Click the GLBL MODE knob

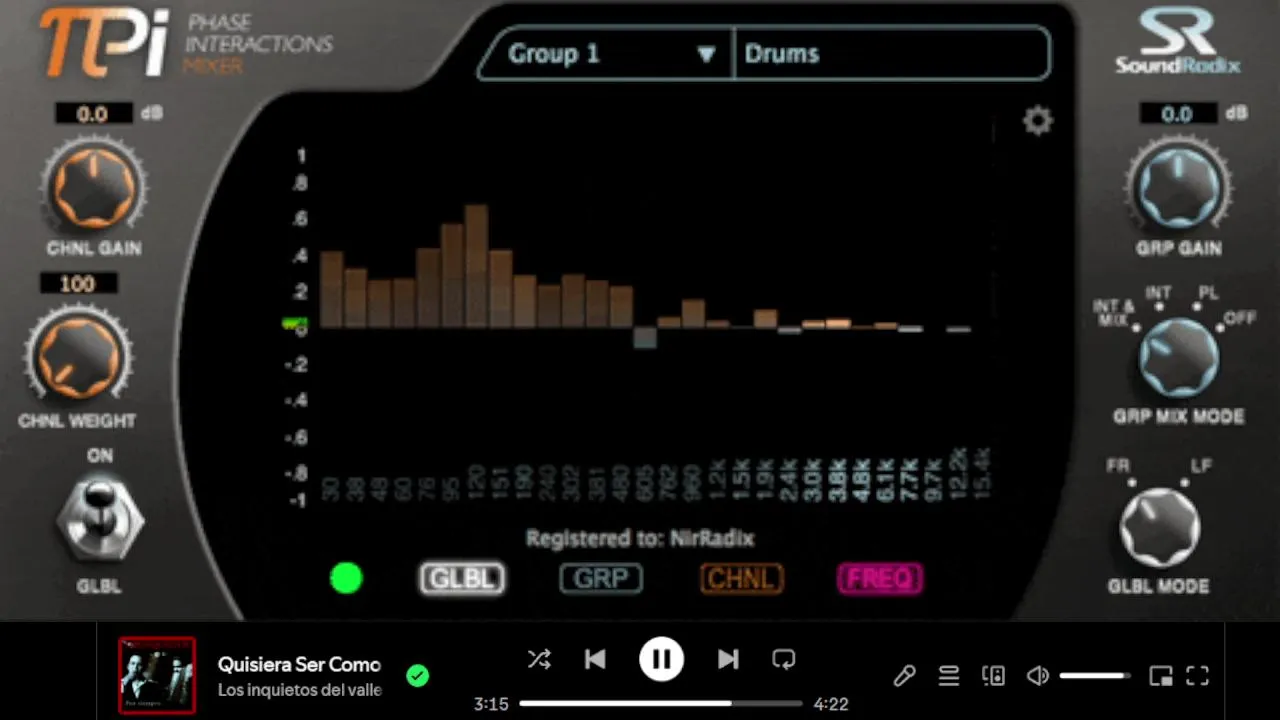click(1159, 529)
